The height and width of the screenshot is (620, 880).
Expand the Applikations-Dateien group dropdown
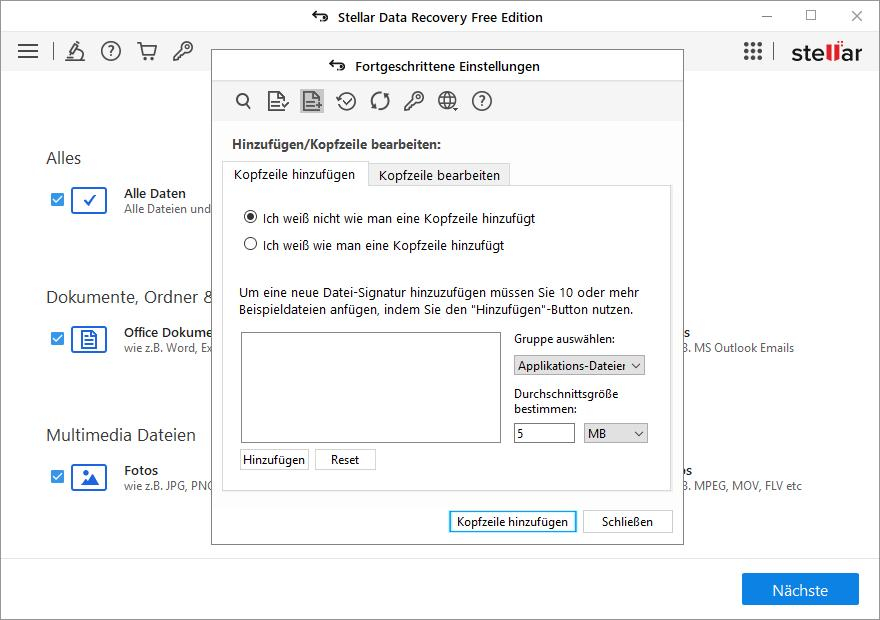click(579, 366)
